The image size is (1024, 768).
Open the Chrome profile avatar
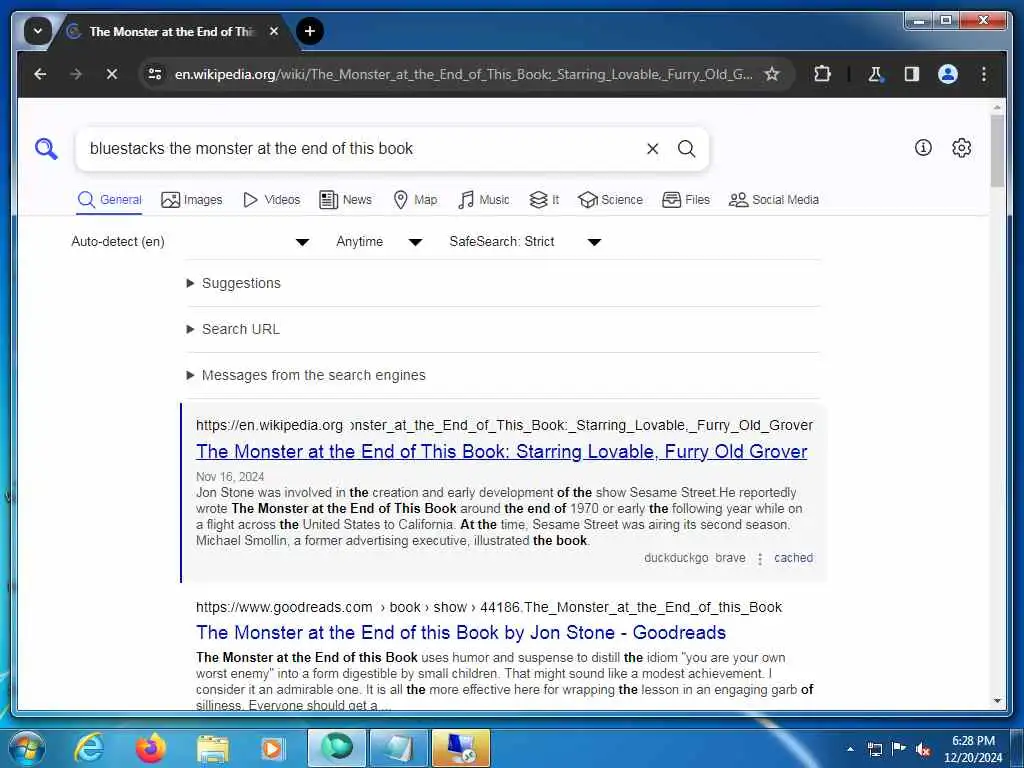point(948,74)
